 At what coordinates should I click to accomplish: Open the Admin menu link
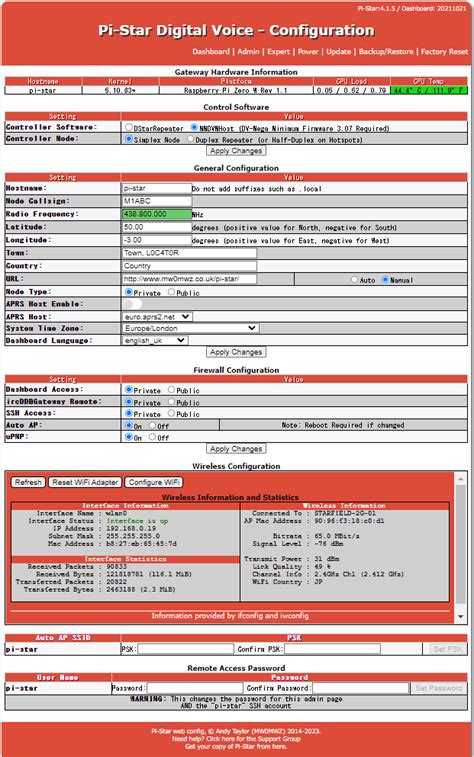click(249, 52)
